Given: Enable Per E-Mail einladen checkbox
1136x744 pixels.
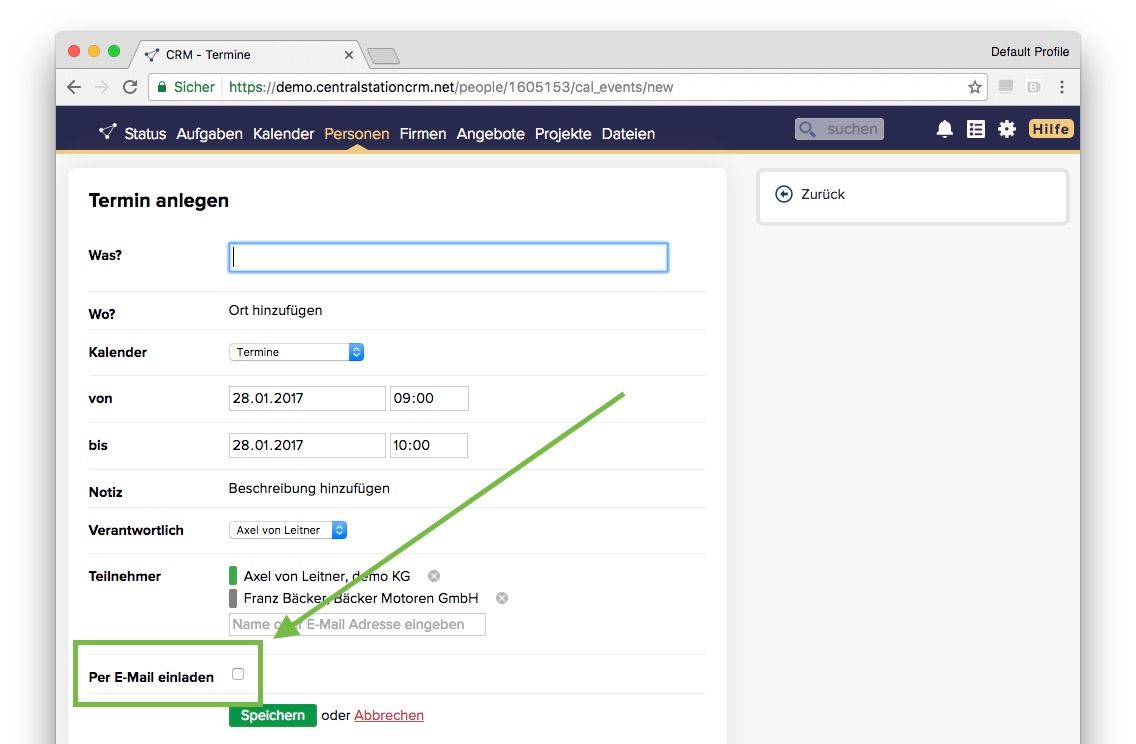Looking at the screenshot, I should click(238, 674).
